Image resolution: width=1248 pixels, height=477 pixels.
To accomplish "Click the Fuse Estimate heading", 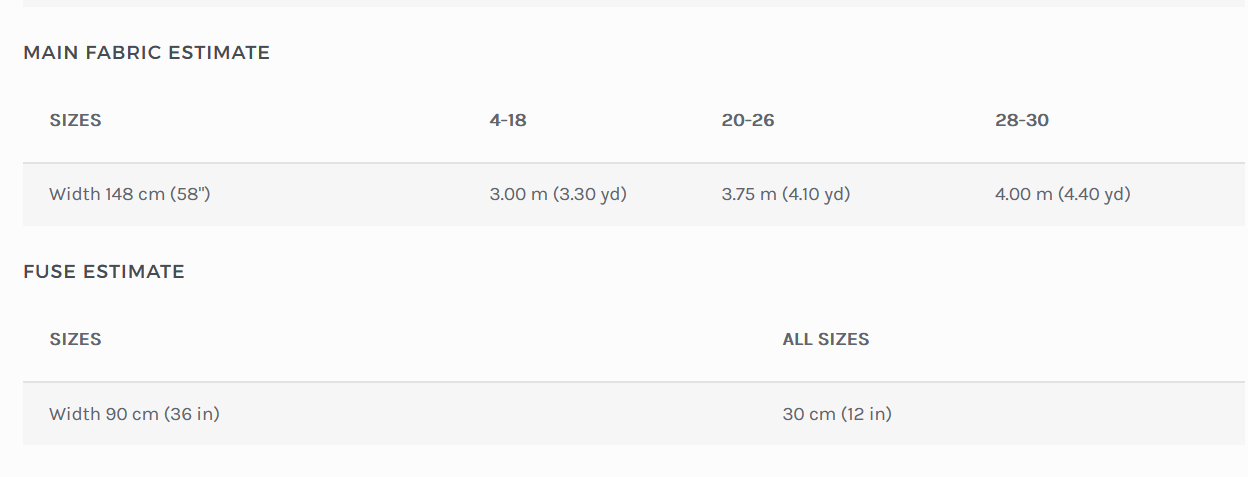I will pyautogui.click(x=104, y=272).
